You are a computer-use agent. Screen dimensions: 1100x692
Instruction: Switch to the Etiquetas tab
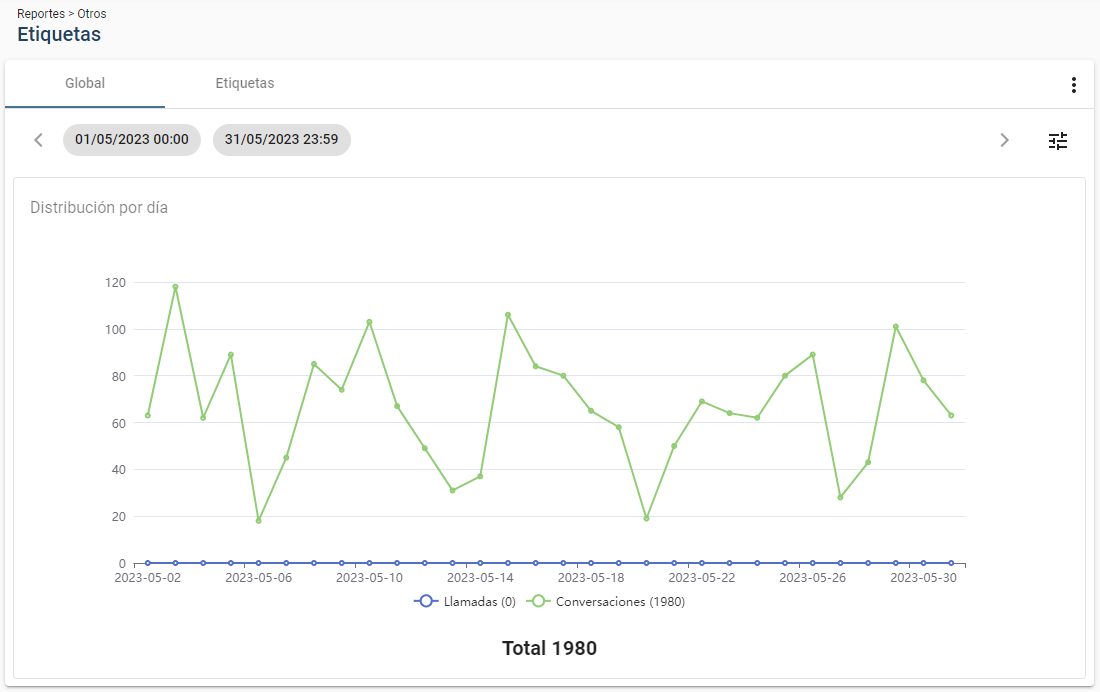245,84
